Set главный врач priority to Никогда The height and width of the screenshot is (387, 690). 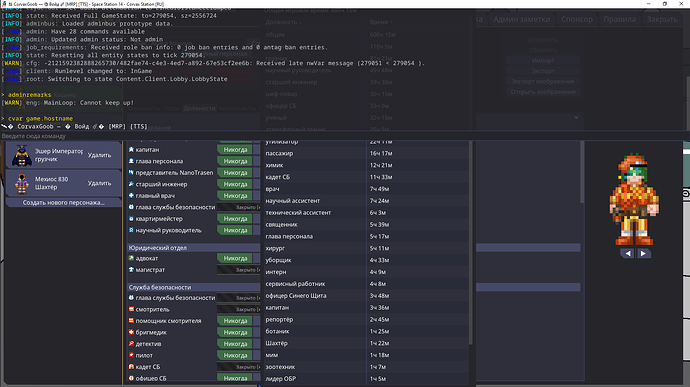pyautogui.click(x=235, y=195)
